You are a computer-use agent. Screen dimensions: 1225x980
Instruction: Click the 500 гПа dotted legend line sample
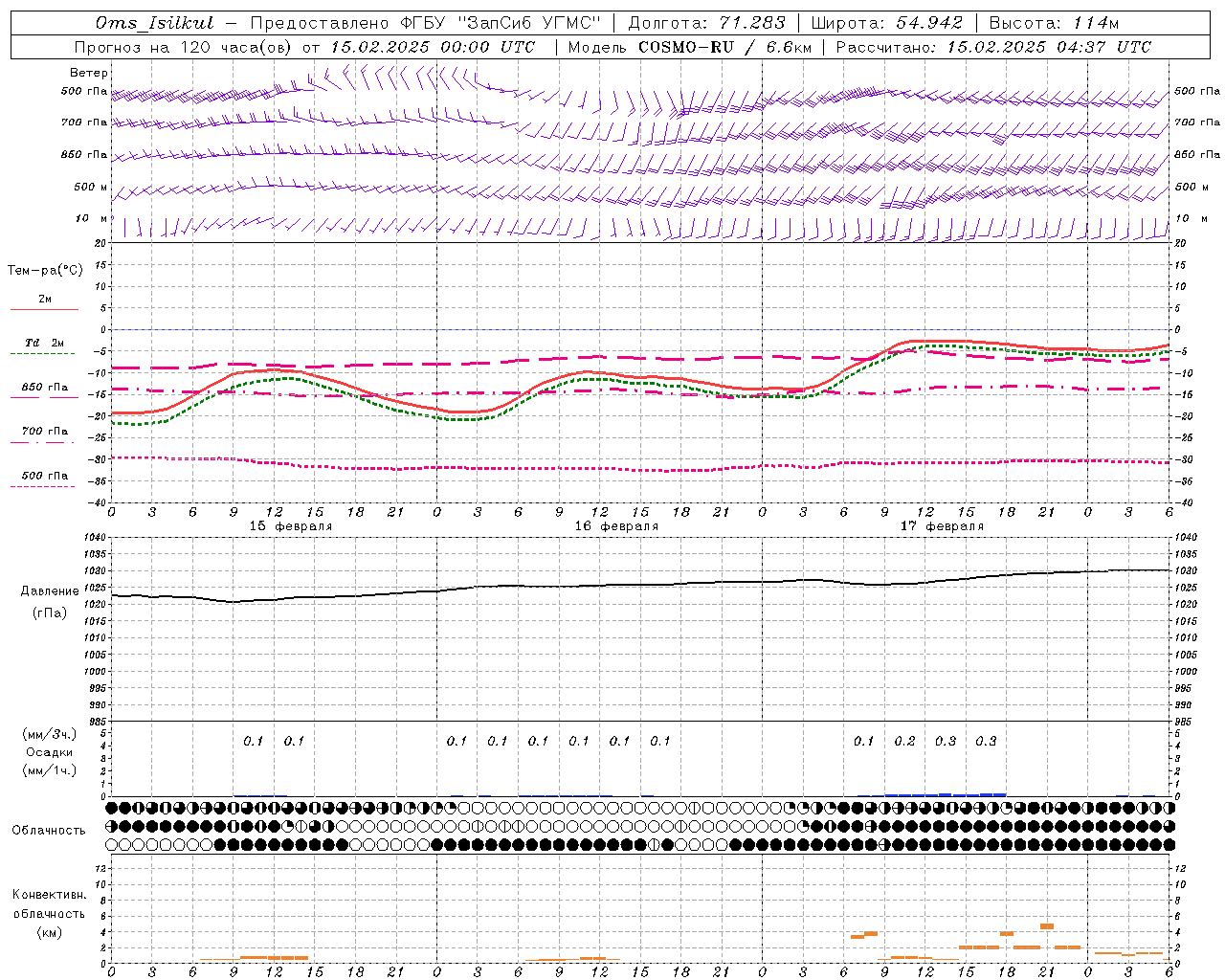[x=42, y=486]
